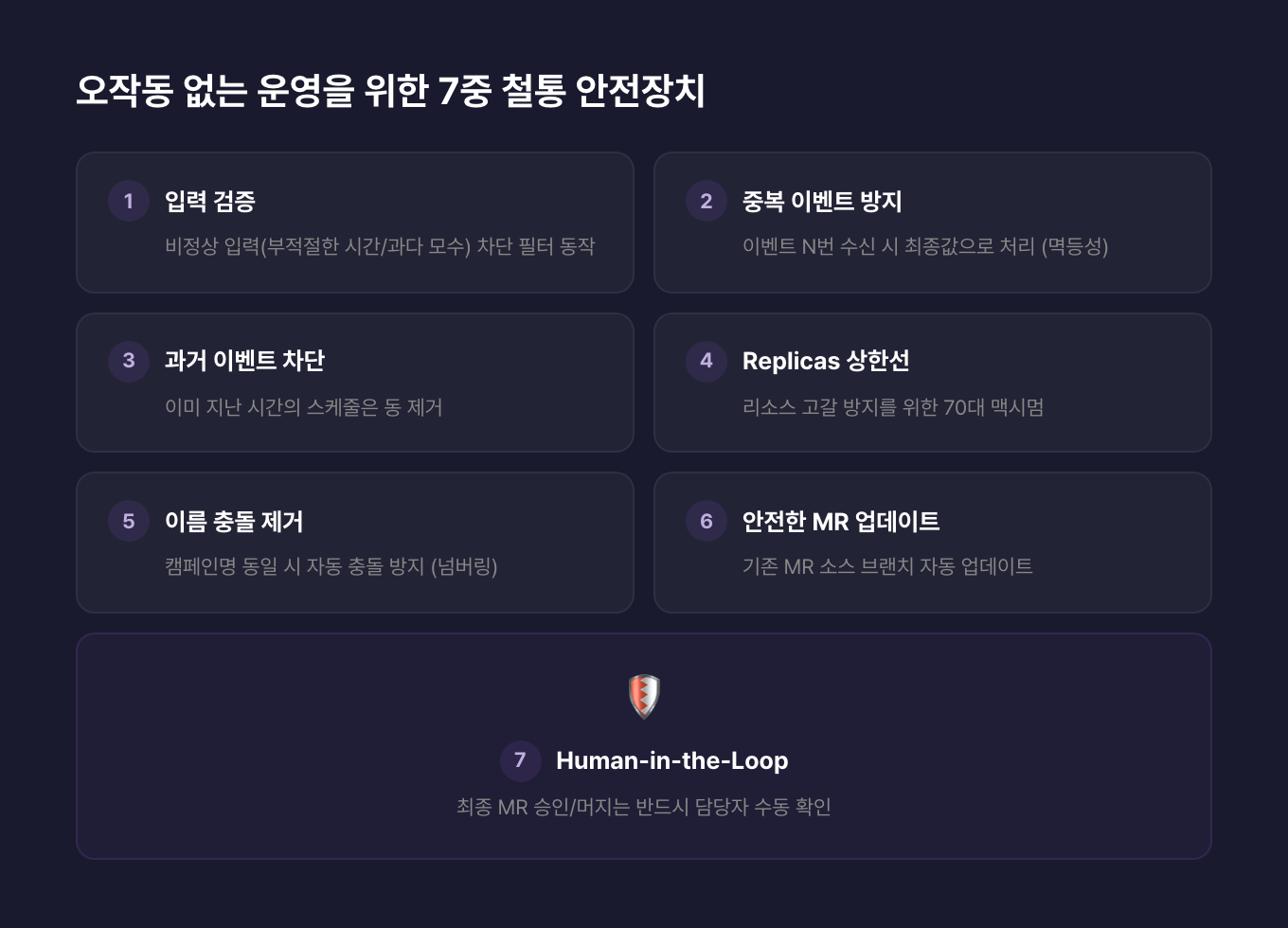Click the Replicas 상한선 heading

coord(825,361)
